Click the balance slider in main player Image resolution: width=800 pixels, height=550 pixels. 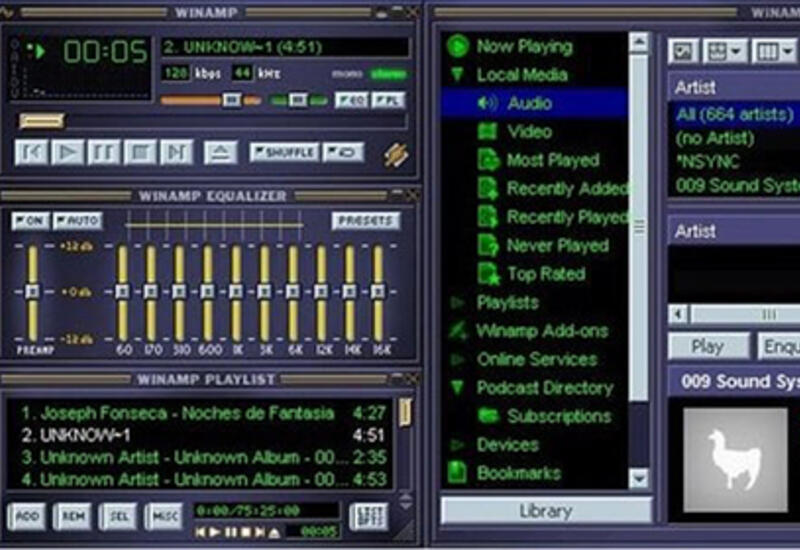[299, 100]
